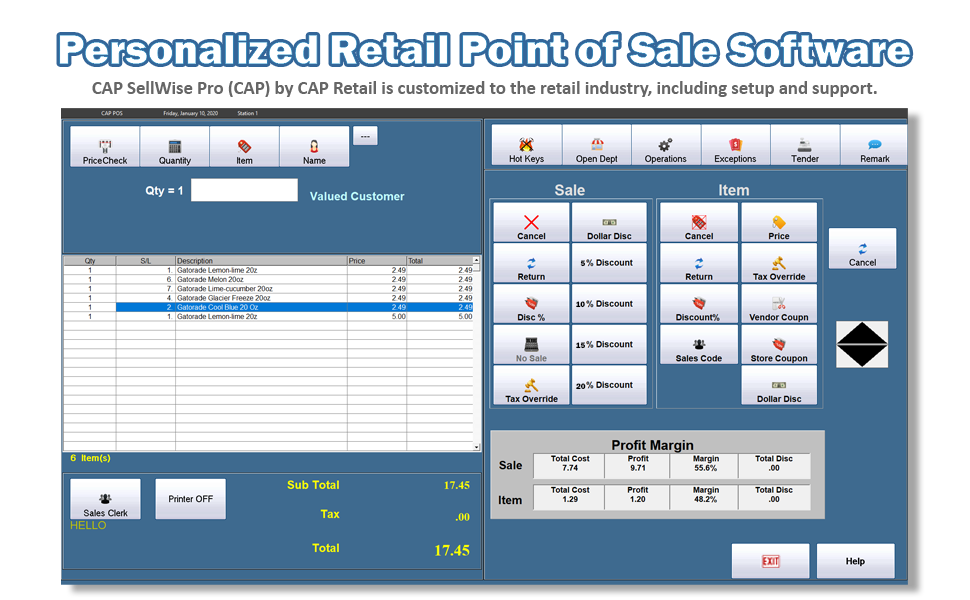Expand the three-dash more options button
Image resolution: width=970 pixels, height=600 pixels.
click(365, 137)
